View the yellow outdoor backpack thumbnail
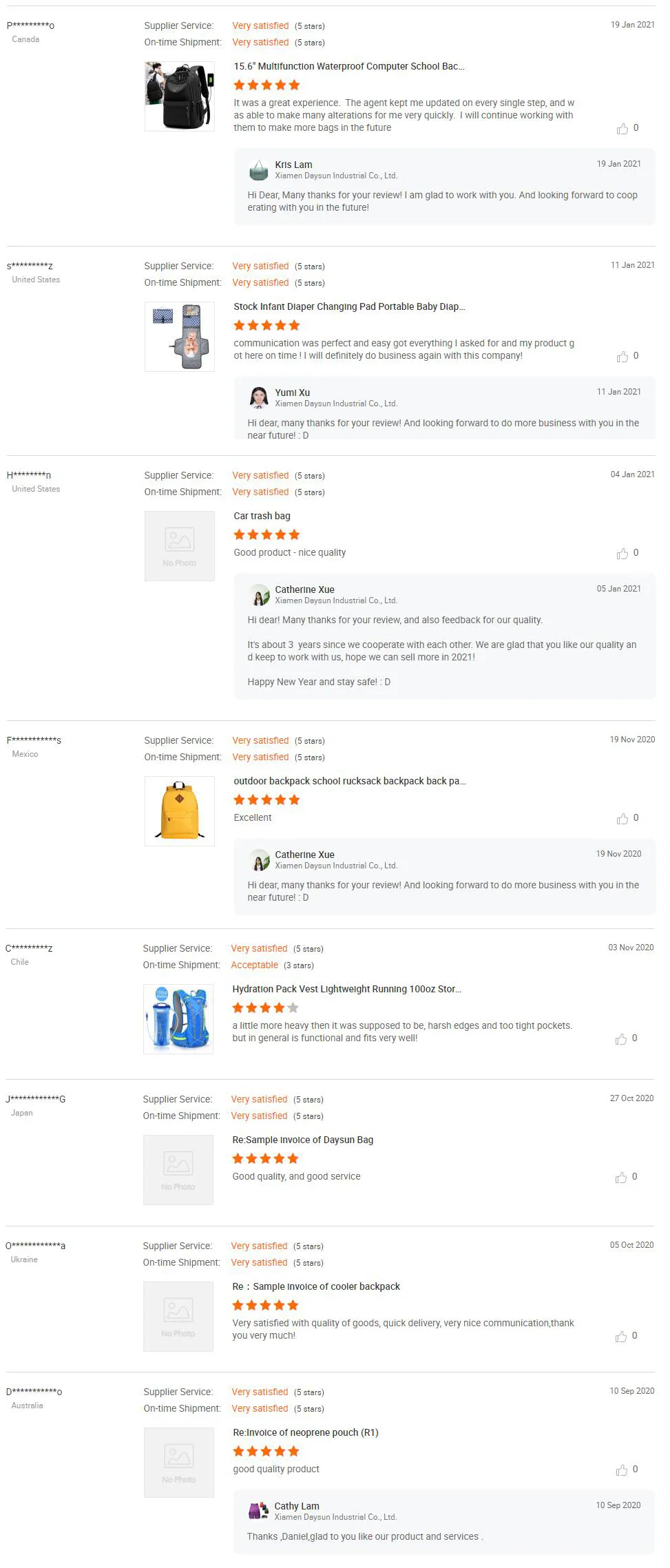The width and height of the screenshot is (670, 1568). pyautogui.click(x=179, y=811)
